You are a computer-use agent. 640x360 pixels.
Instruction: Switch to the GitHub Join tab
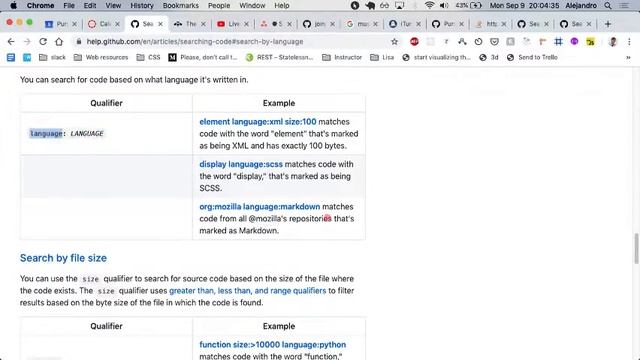[319, 24]
